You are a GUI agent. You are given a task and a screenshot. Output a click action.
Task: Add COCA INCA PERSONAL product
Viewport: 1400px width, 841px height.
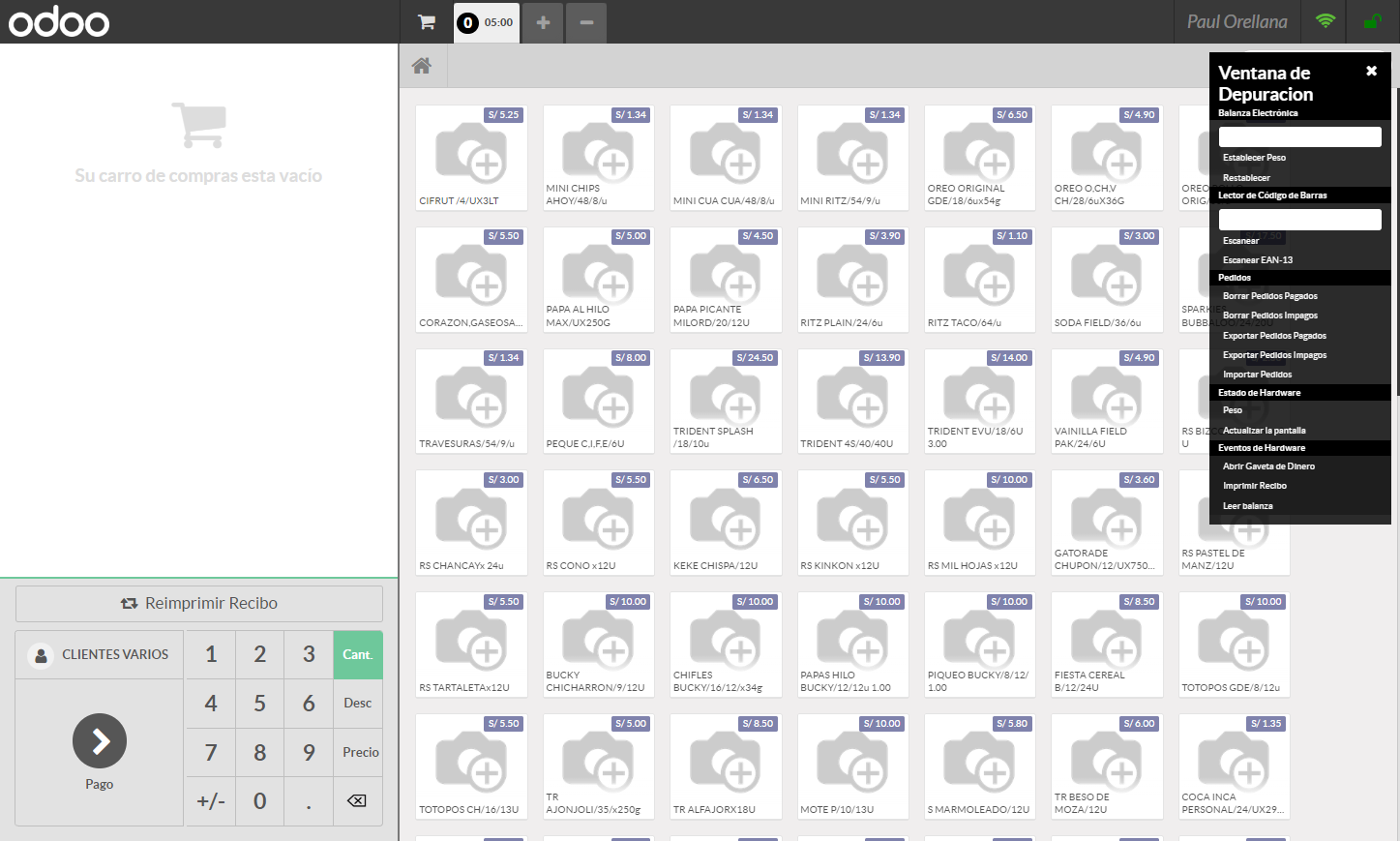pyautogui.click(x=1235, y=766)
